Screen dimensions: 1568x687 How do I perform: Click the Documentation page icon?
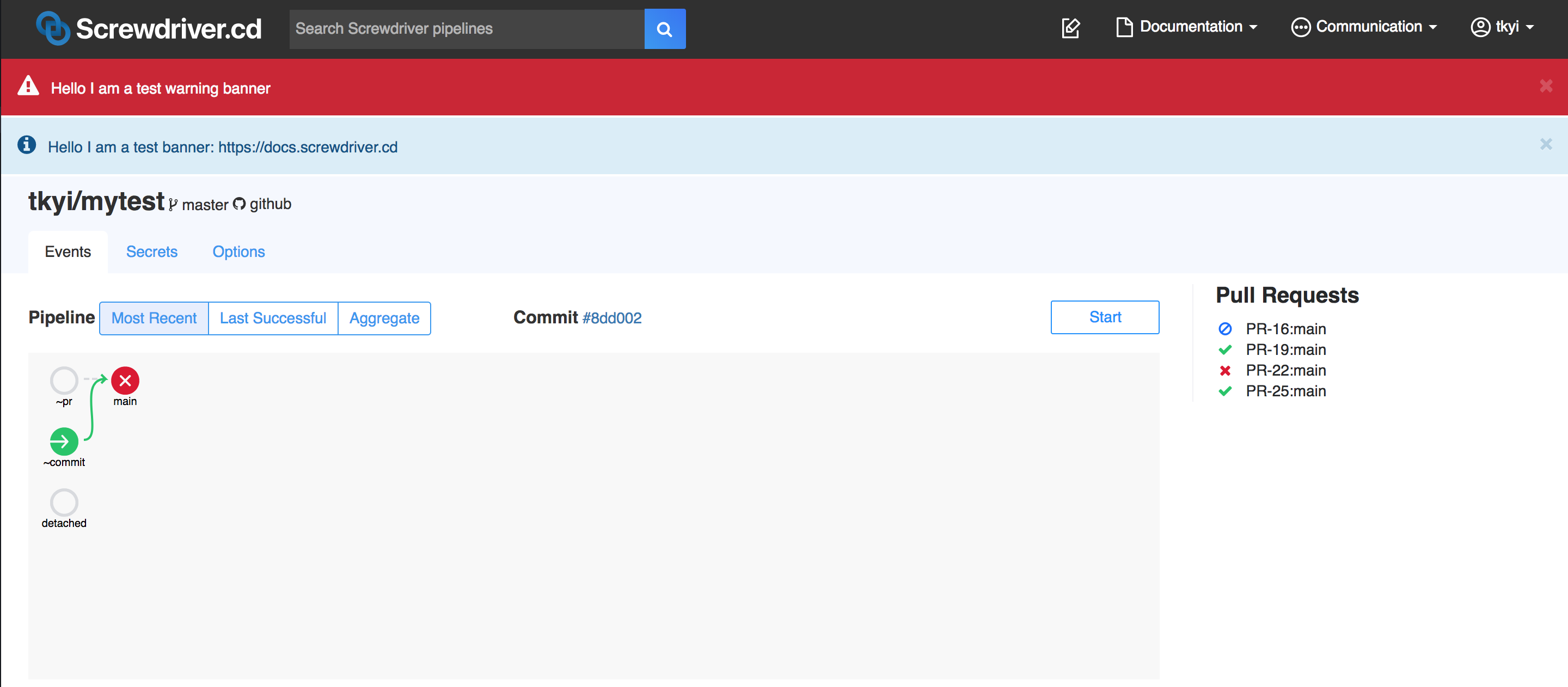[x=1124, y=27]
